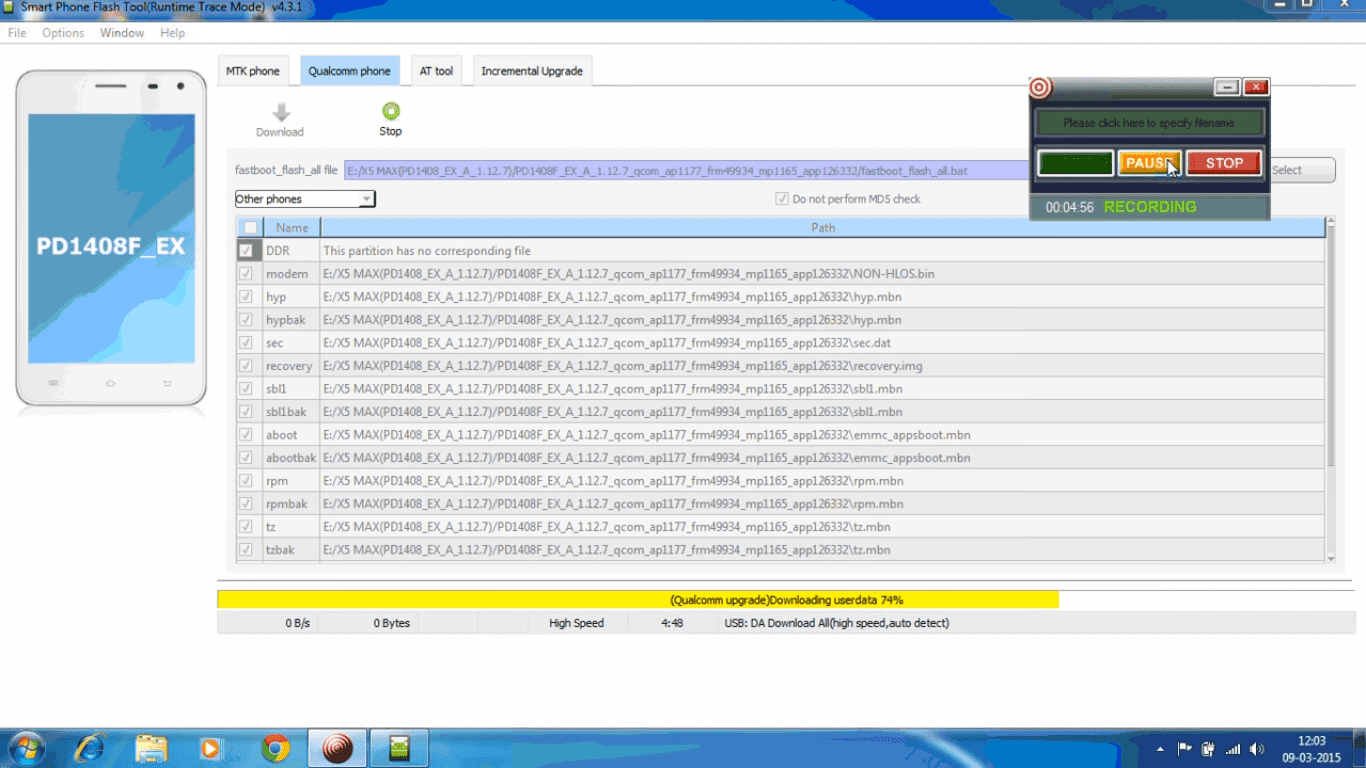The height and width of the screenshot is (768, 1366).
Task: Click the red target logo of the recorder
Action: 1040,88
